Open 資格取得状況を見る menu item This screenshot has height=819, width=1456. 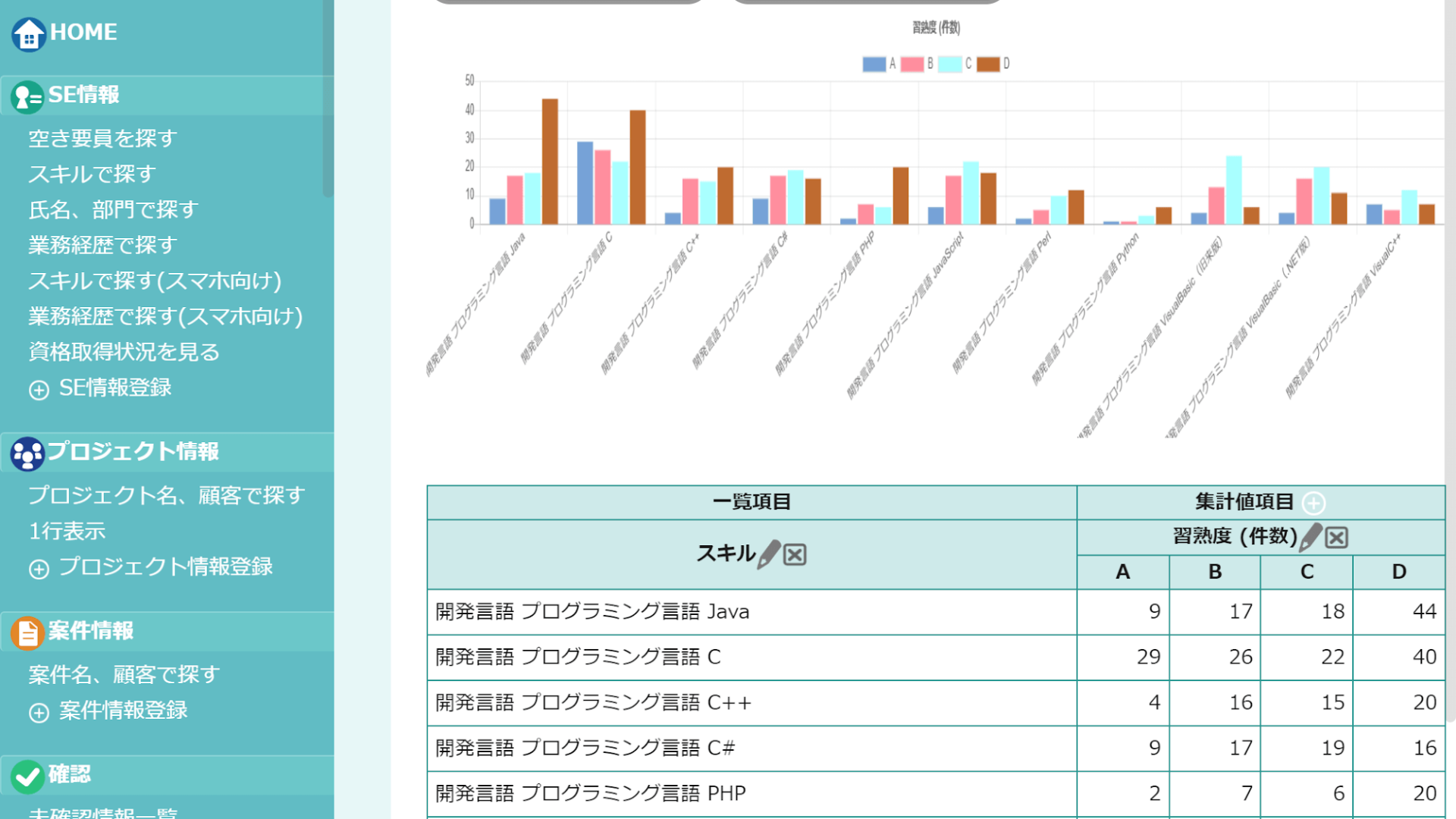(124, 352)
